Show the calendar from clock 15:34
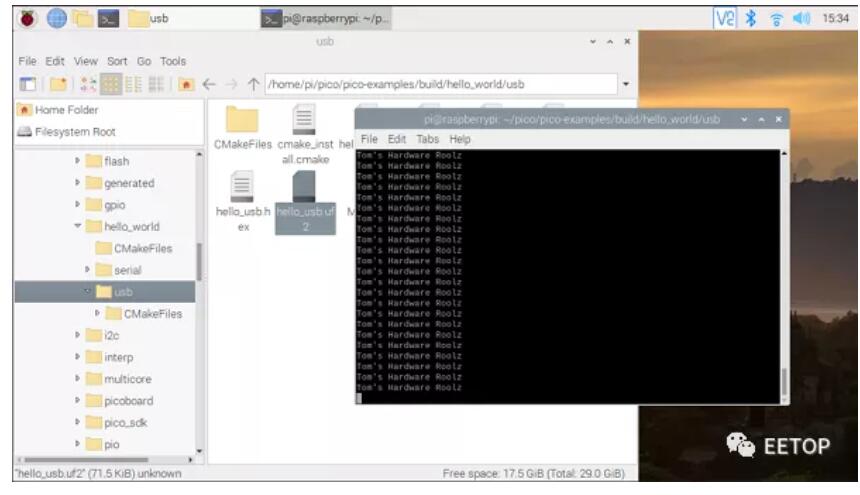 pos(835,19)
